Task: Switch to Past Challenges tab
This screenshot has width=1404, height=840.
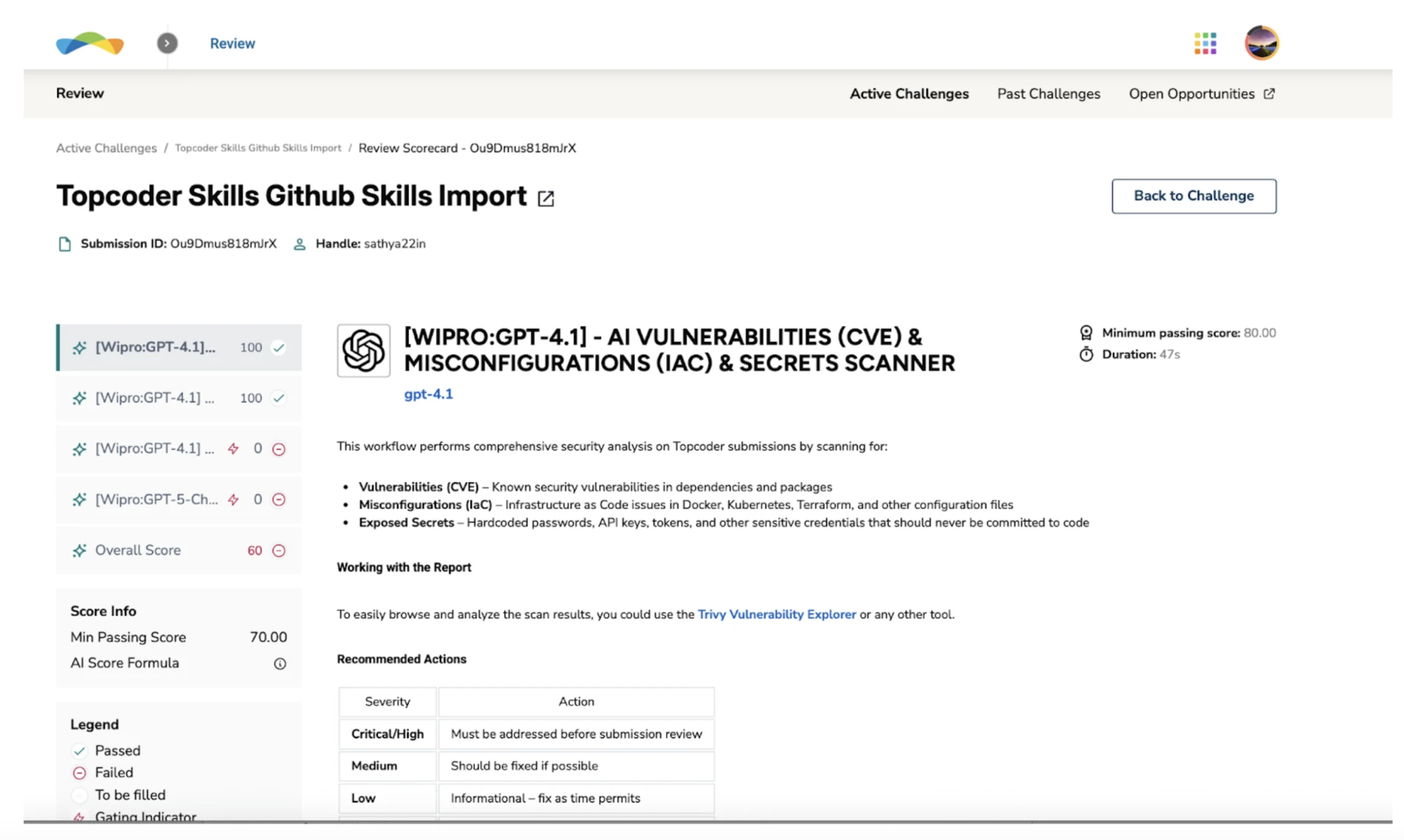Action: 1048,94
